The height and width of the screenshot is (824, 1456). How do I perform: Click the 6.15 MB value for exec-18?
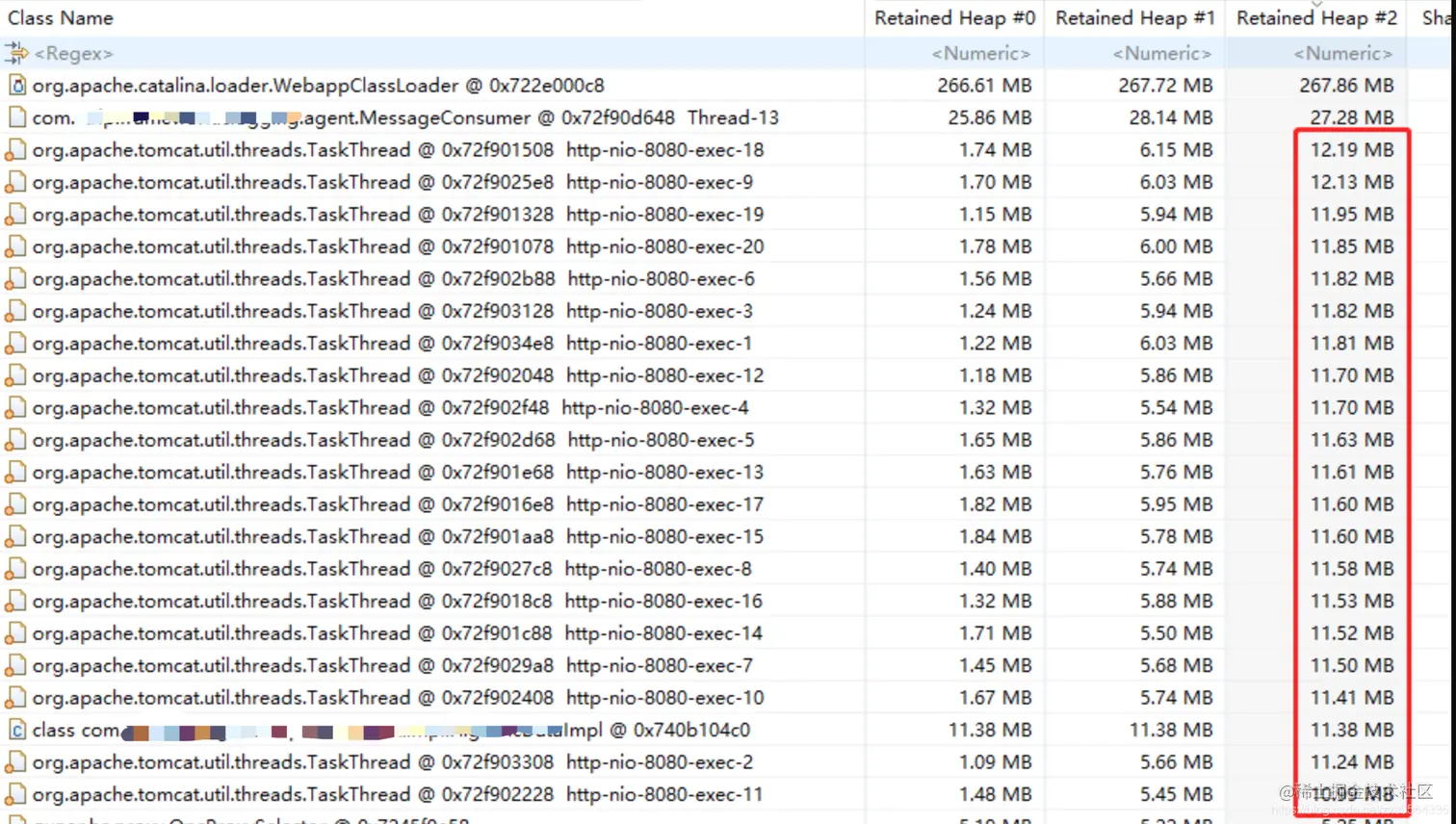(x=1176, y=150)
